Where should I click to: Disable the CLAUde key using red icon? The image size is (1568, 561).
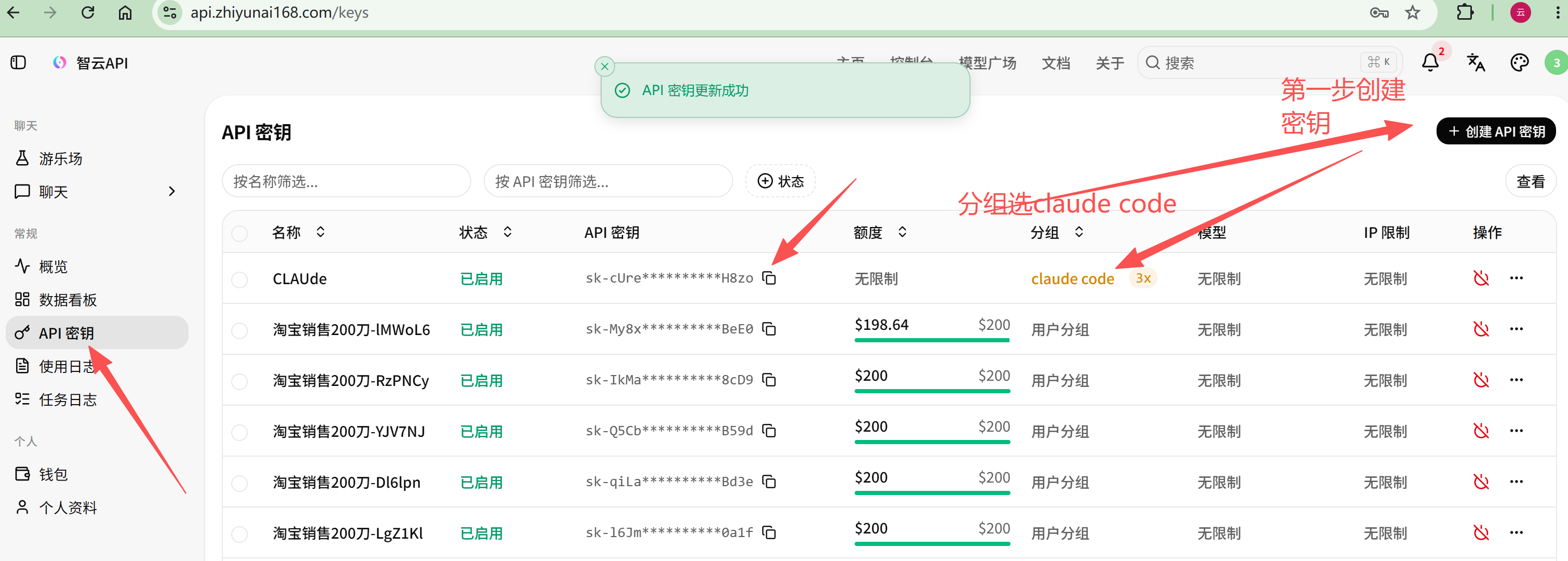1481,278
